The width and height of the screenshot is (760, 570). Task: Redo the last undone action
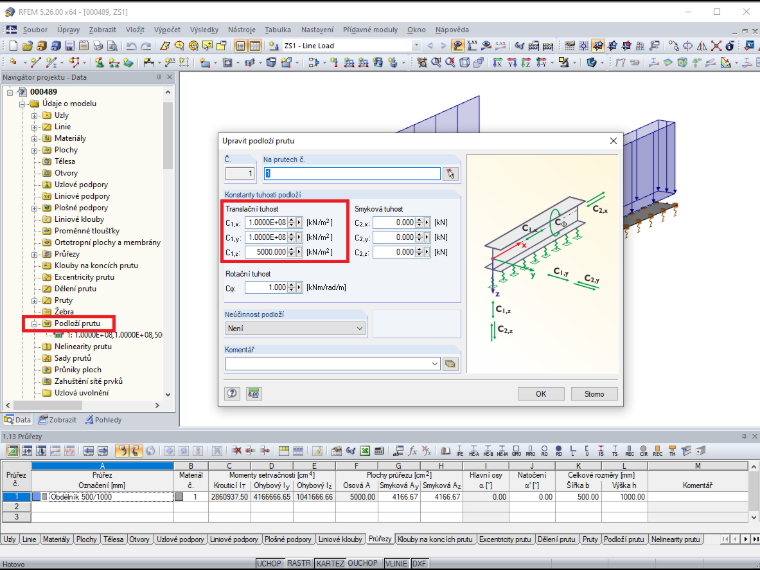146,46
